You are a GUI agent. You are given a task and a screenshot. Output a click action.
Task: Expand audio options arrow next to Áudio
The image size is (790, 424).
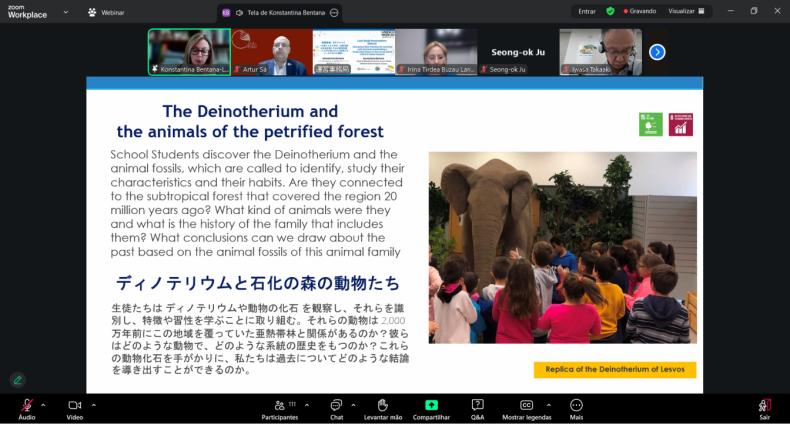[43, 405]
